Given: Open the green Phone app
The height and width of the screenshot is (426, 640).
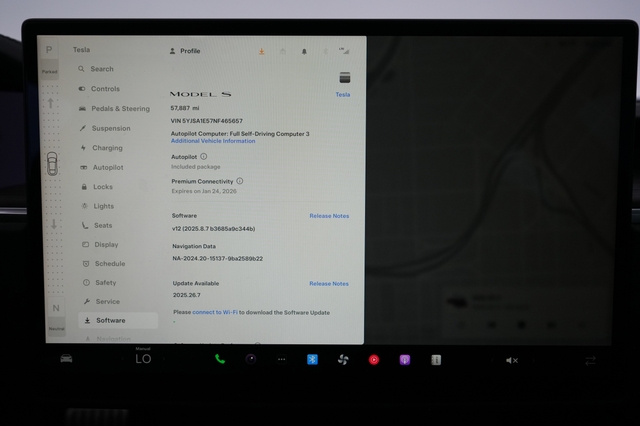Looking at the screenshot, I should point(220,359).
